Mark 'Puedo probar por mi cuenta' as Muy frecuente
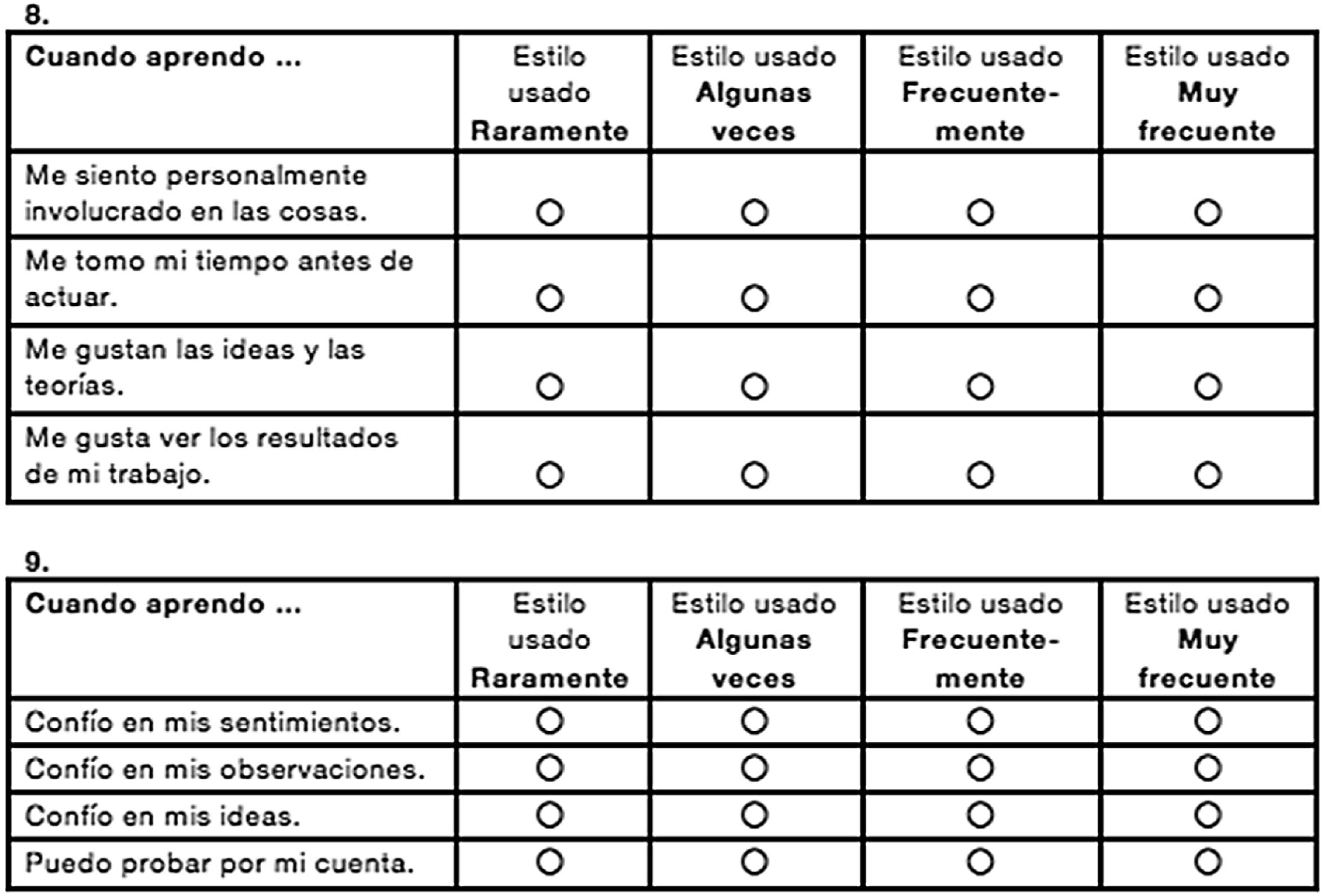This screenshot has width=1323, height=896. 1207,862
